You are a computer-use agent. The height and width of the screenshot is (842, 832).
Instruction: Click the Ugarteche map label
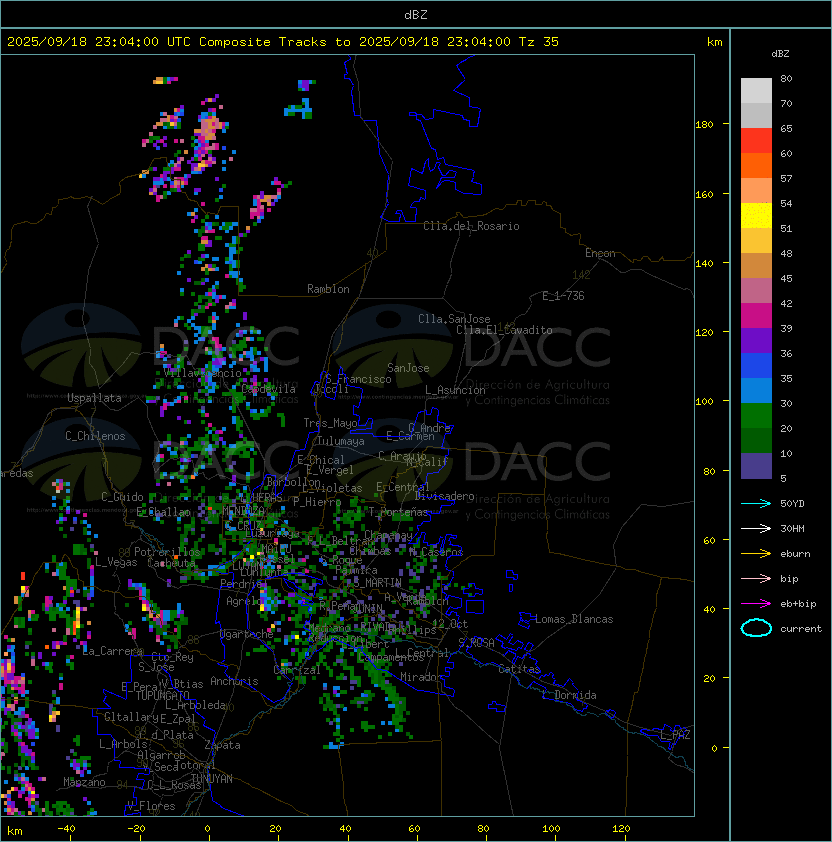pos(247,635)
